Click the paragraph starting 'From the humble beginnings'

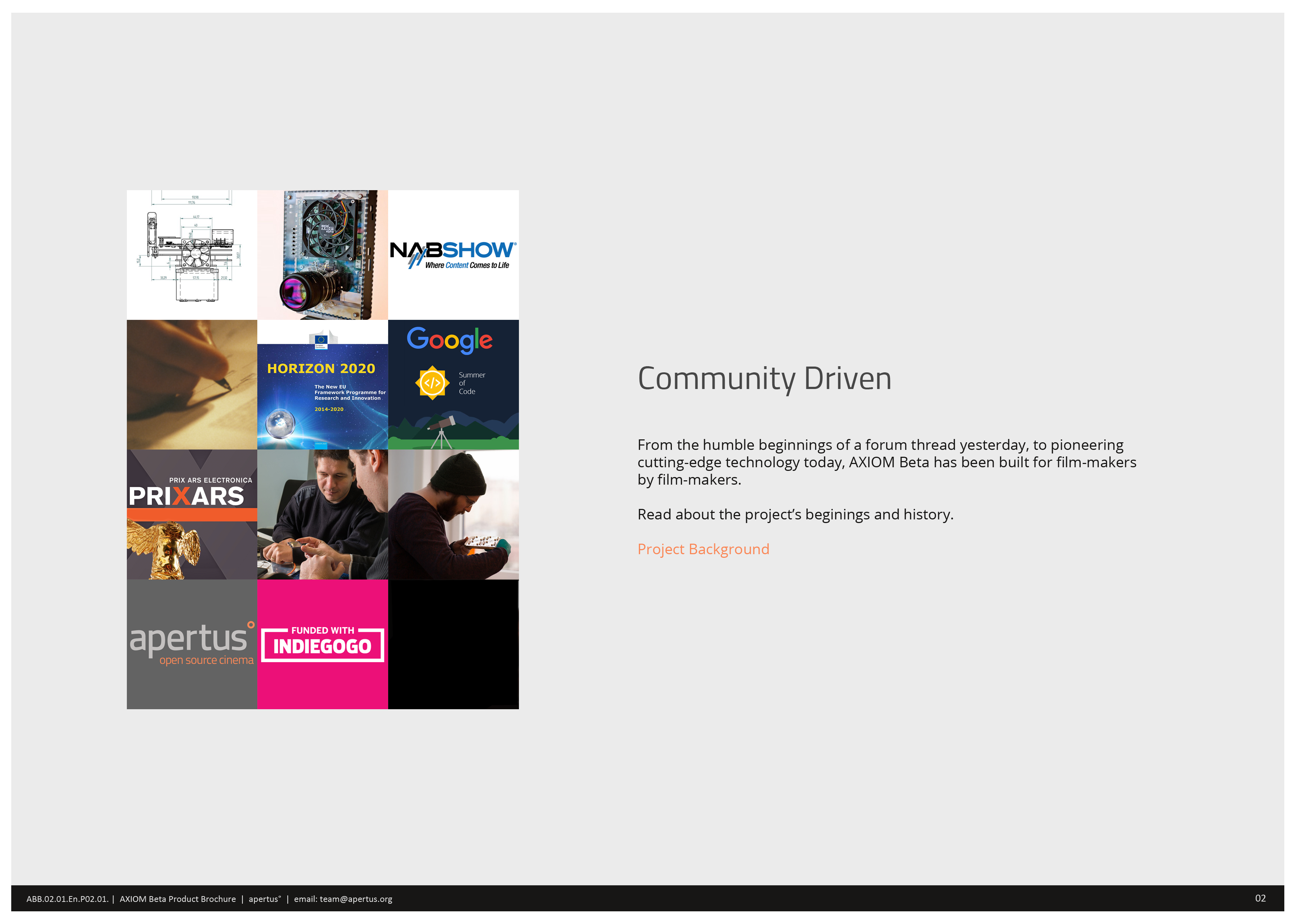(887, 462)
